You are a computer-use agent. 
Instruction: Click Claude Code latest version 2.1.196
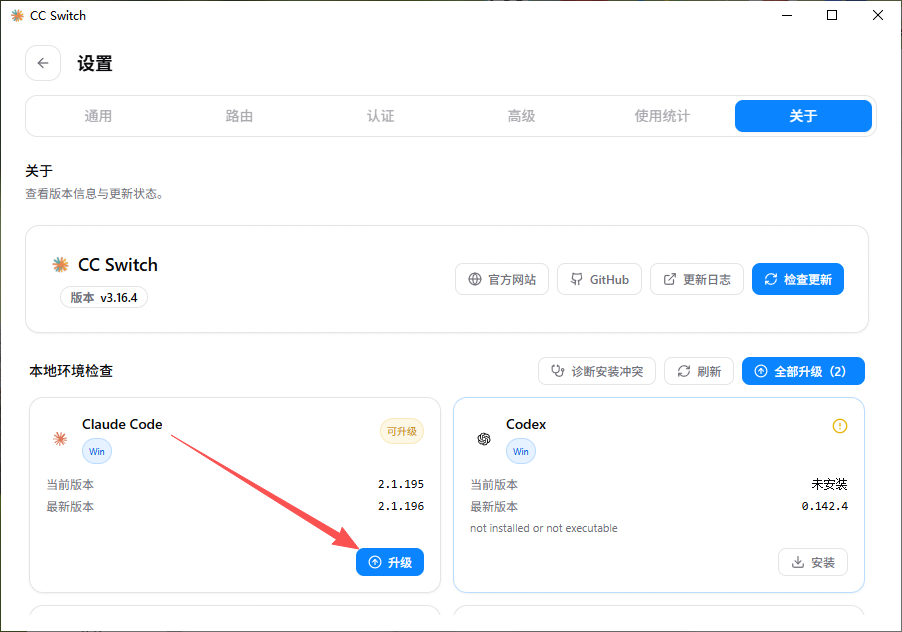[x=401, y=506]
